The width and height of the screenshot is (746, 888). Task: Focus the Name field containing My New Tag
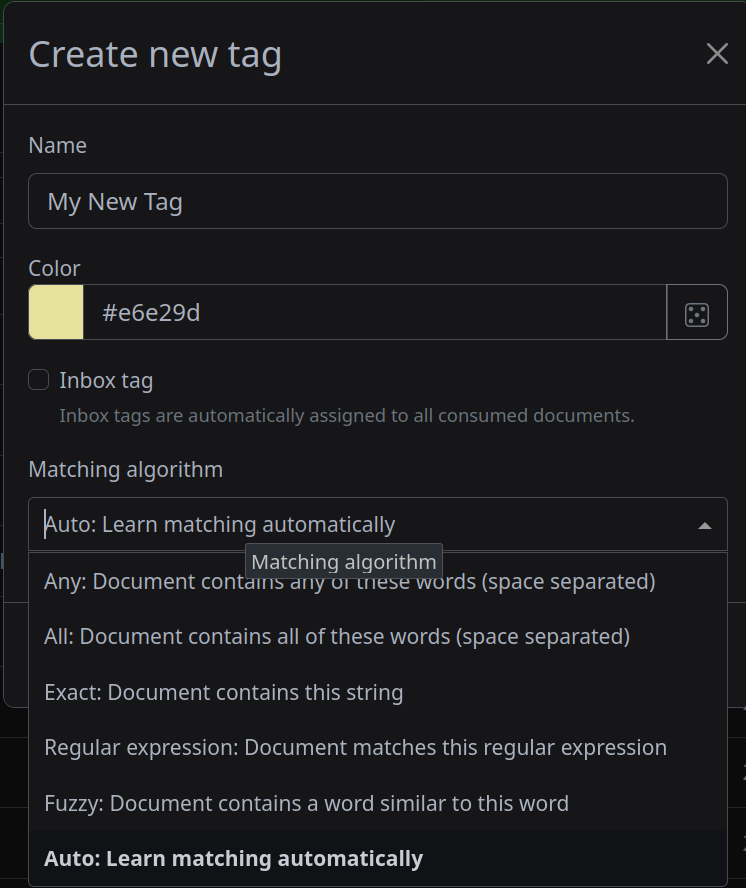377,202
